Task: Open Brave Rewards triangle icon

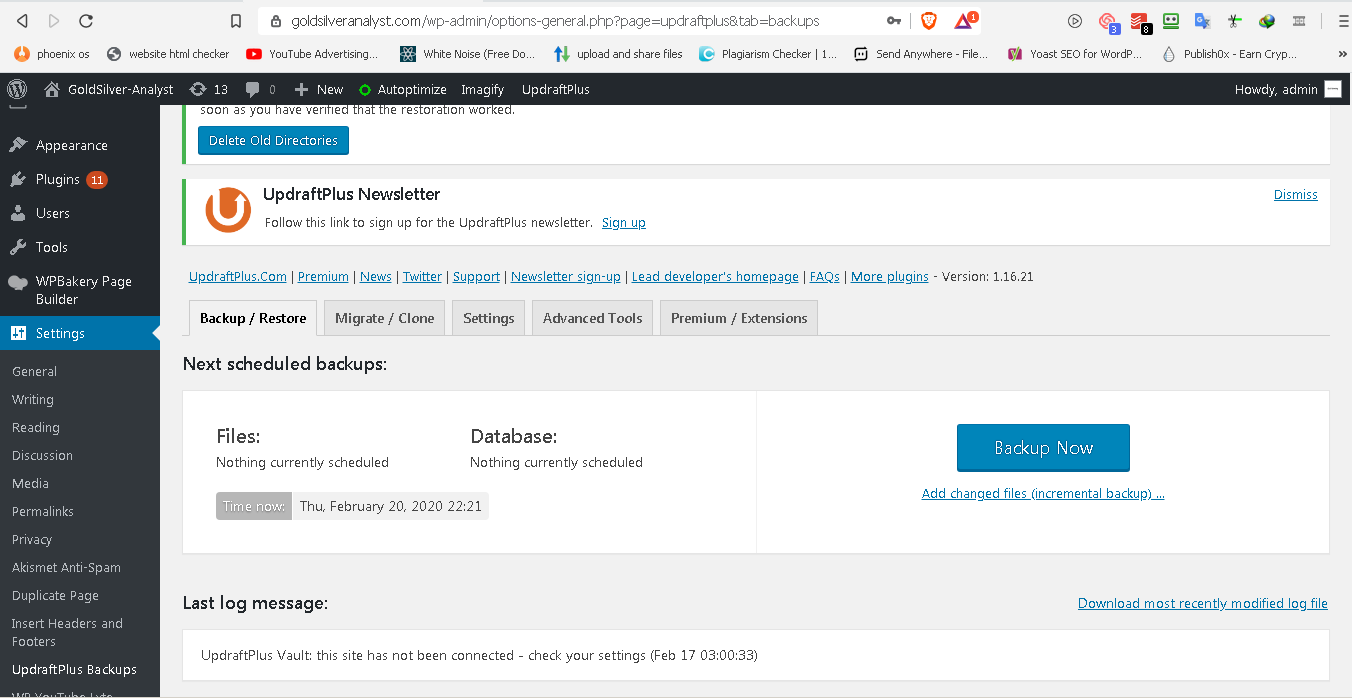Action: click(x=963, y=20)
